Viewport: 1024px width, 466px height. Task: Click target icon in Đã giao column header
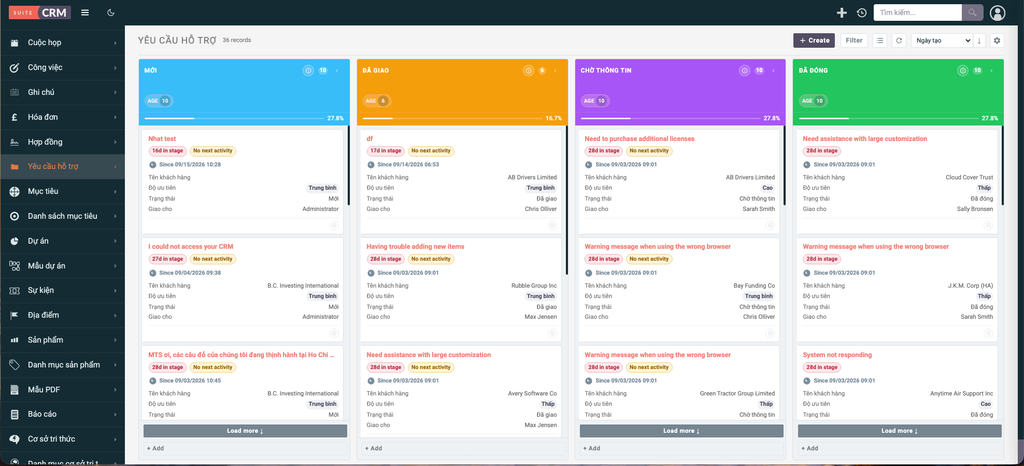pos(528,70)
